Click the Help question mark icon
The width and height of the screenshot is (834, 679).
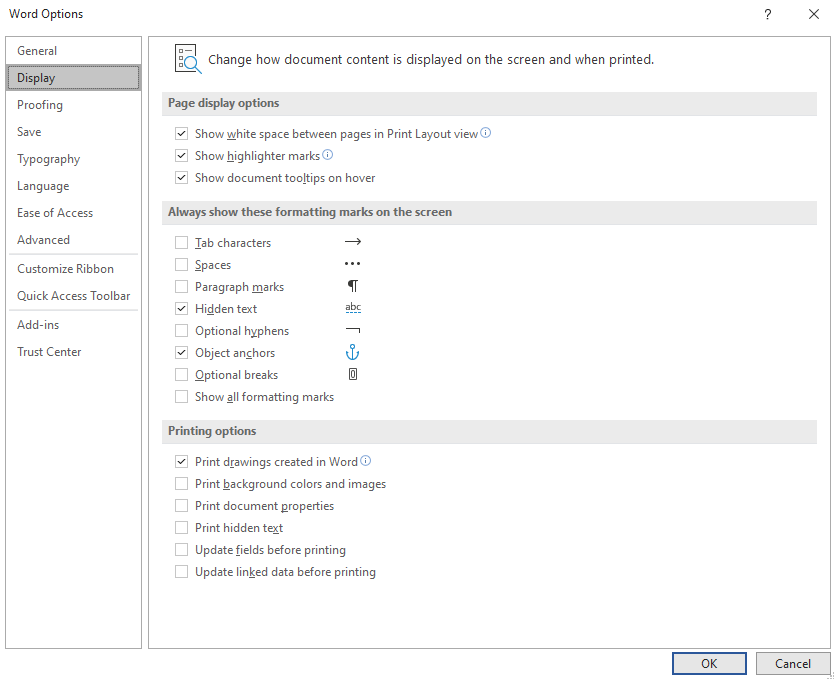(768, 14)
